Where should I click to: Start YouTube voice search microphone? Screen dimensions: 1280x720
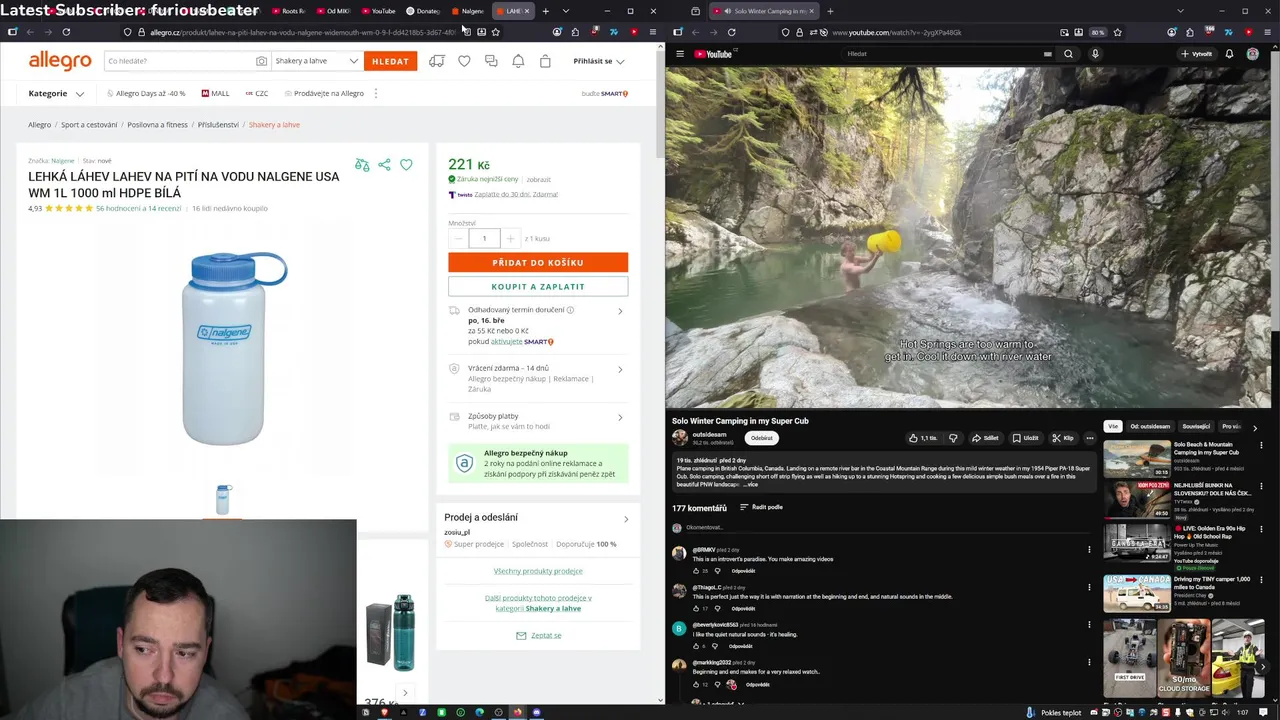coord(1095,54)
